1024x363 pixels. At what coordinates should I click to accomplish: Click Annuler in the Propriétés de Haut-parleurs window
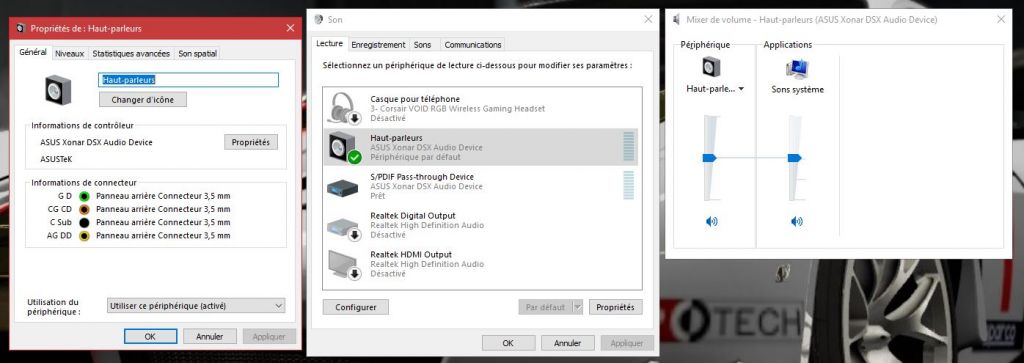pyautogui.click(x=210, y=336)
